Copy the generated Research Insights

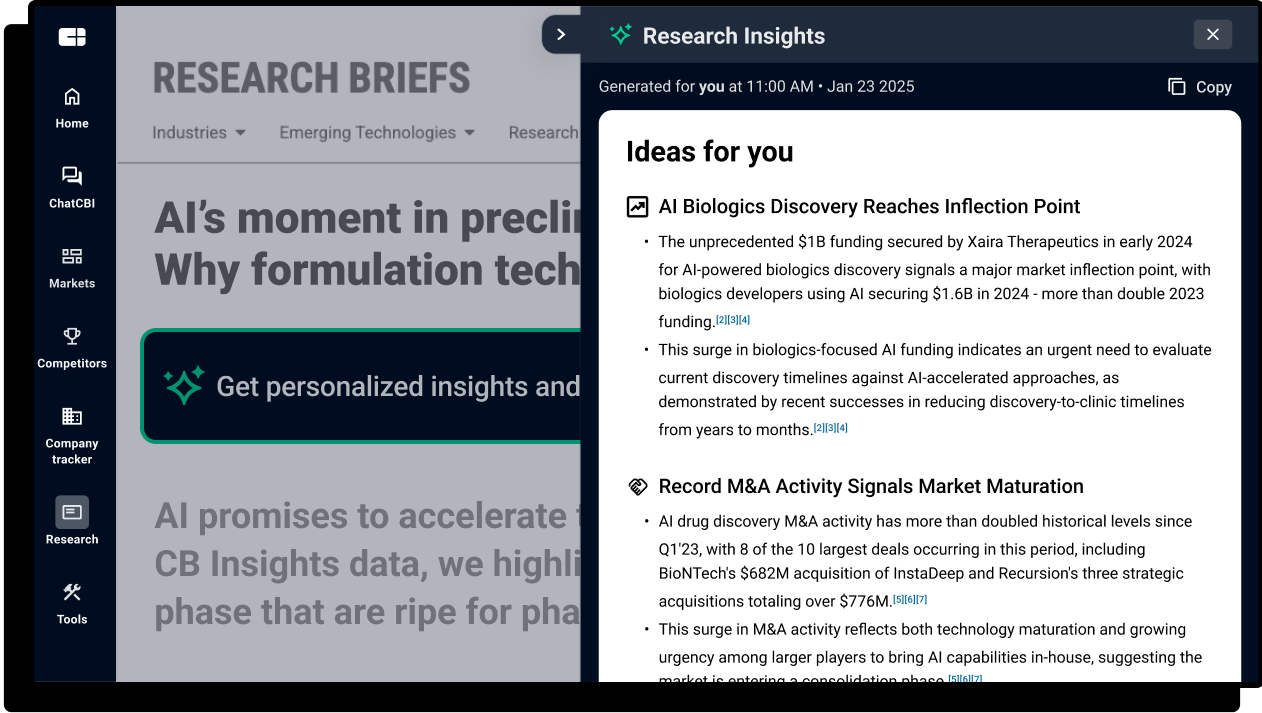pyautogui.click(x=1198, y=86)
